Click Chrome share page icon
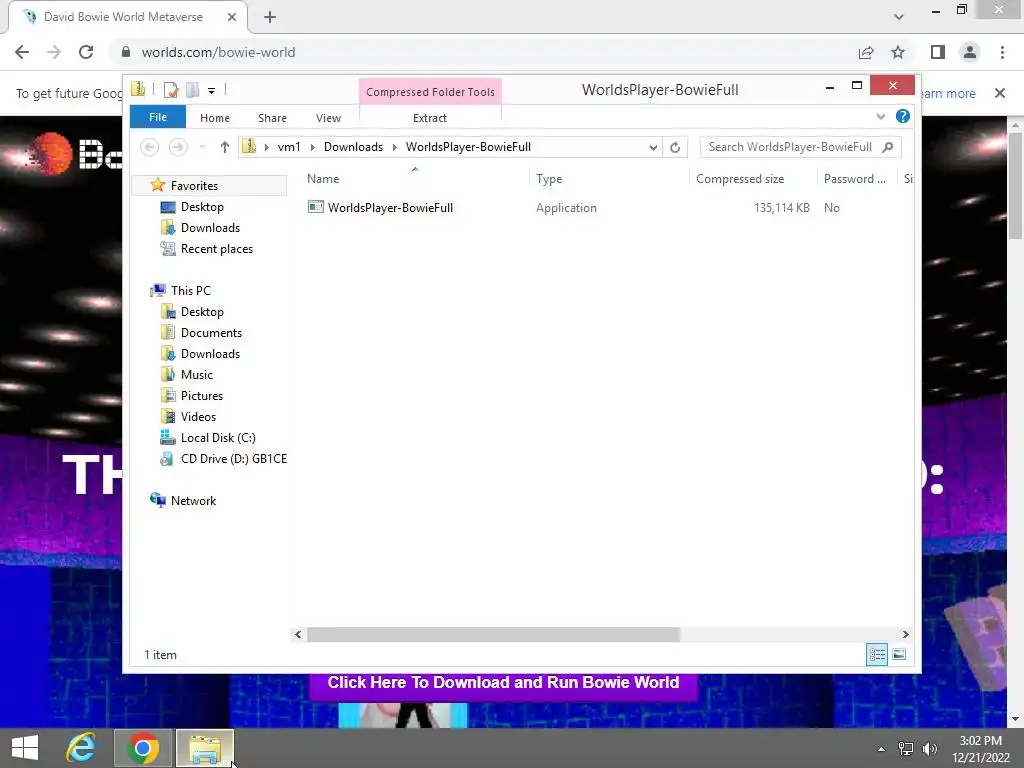The width and height of the screenshot is (1024, 768). pos(866,52)
